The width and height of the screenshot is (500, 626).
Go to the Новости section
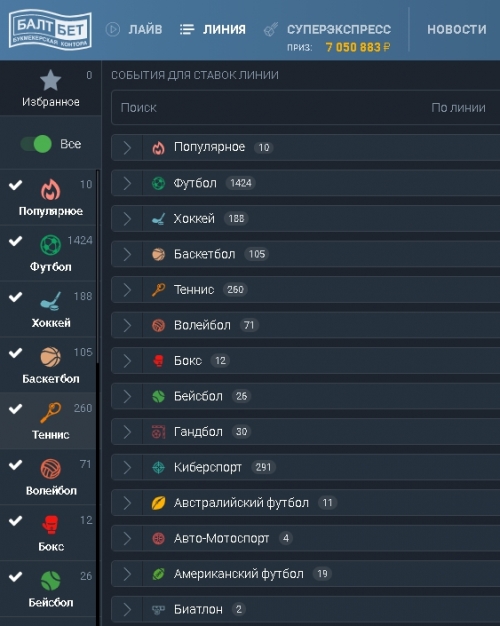tap(457, 30)
